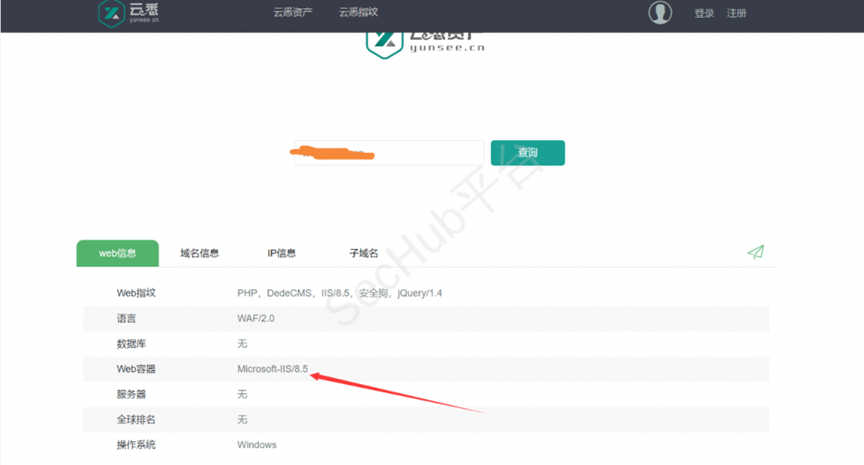
Task: Click the Yunsee logo in the top navigation bar
Action: [x=128, y=14]
